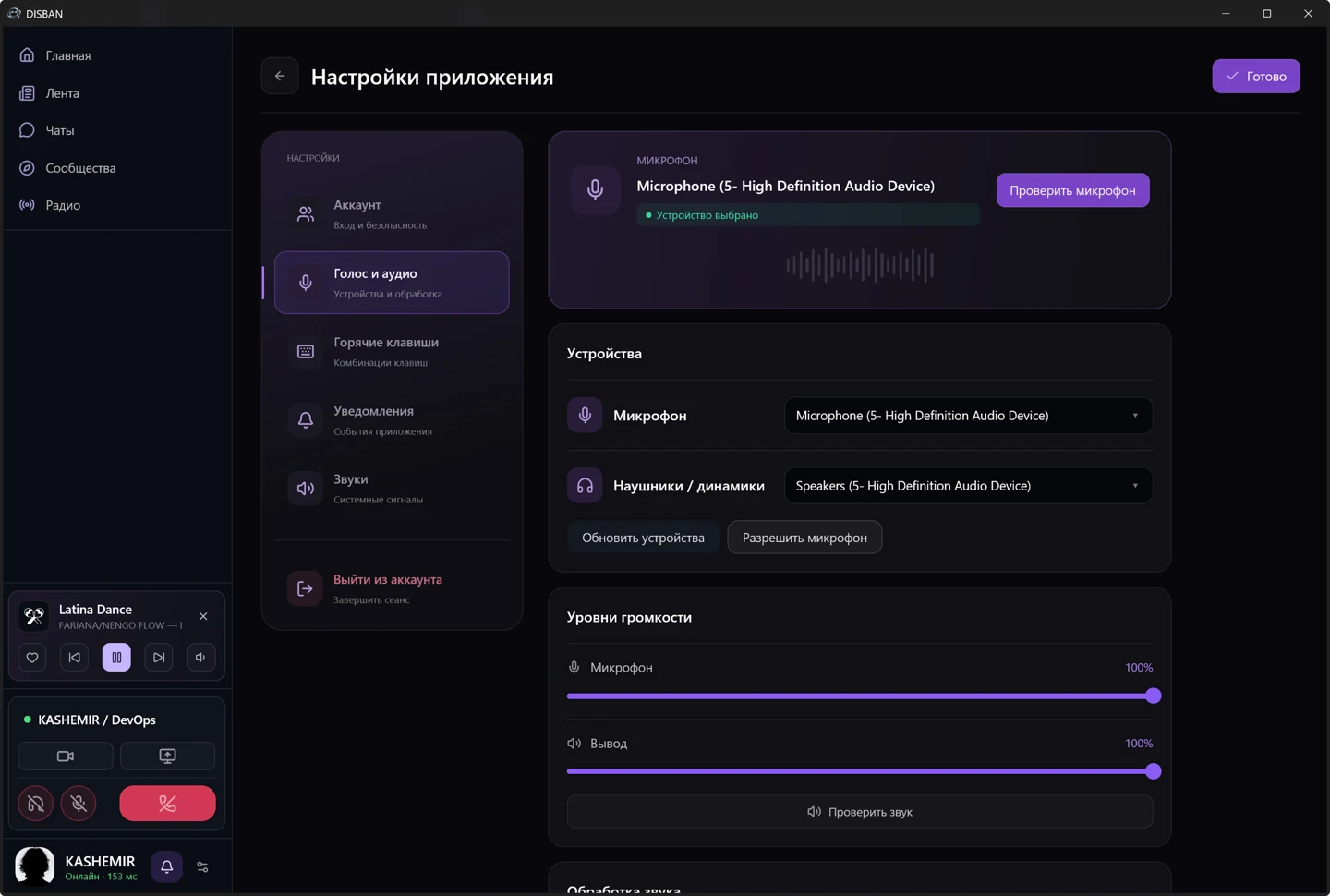Go back using the arrow button

(280, 76)
